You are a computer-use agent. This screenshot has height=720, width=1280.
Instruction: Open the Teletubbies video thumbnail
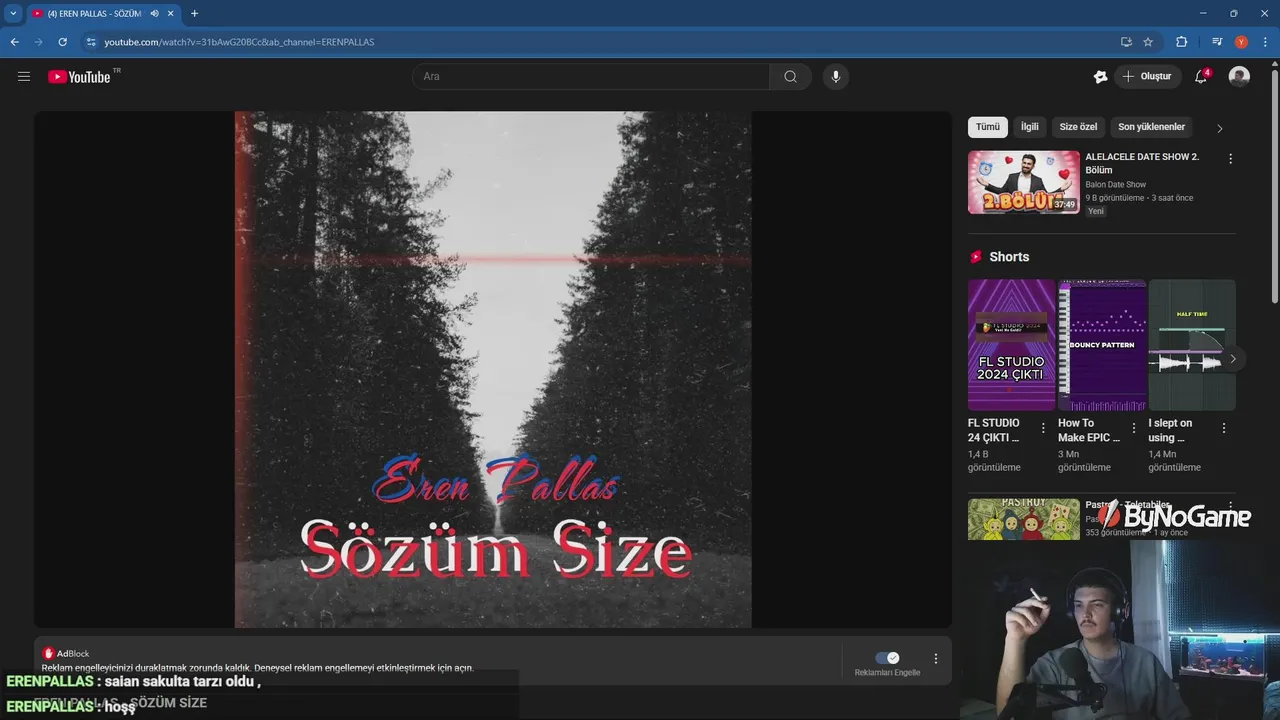[x=1024, y=519]
